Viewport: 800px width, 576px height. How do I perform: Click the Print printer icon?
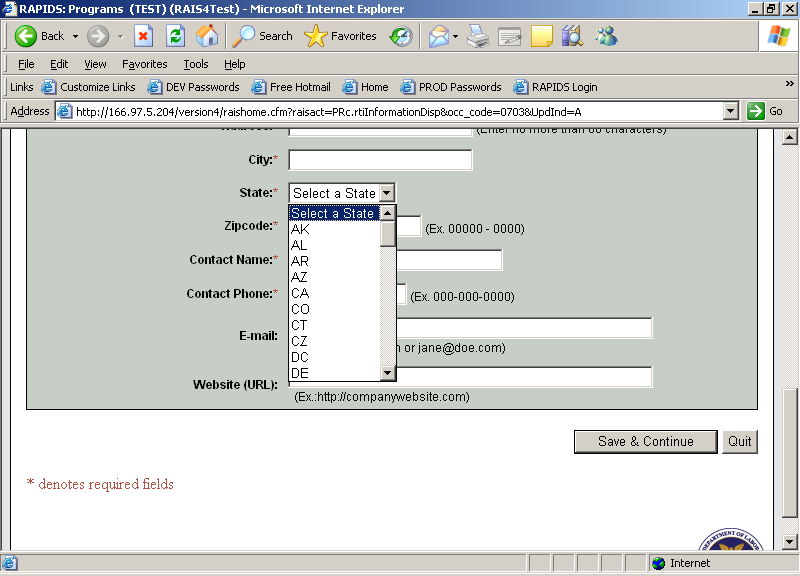point(478,36)
